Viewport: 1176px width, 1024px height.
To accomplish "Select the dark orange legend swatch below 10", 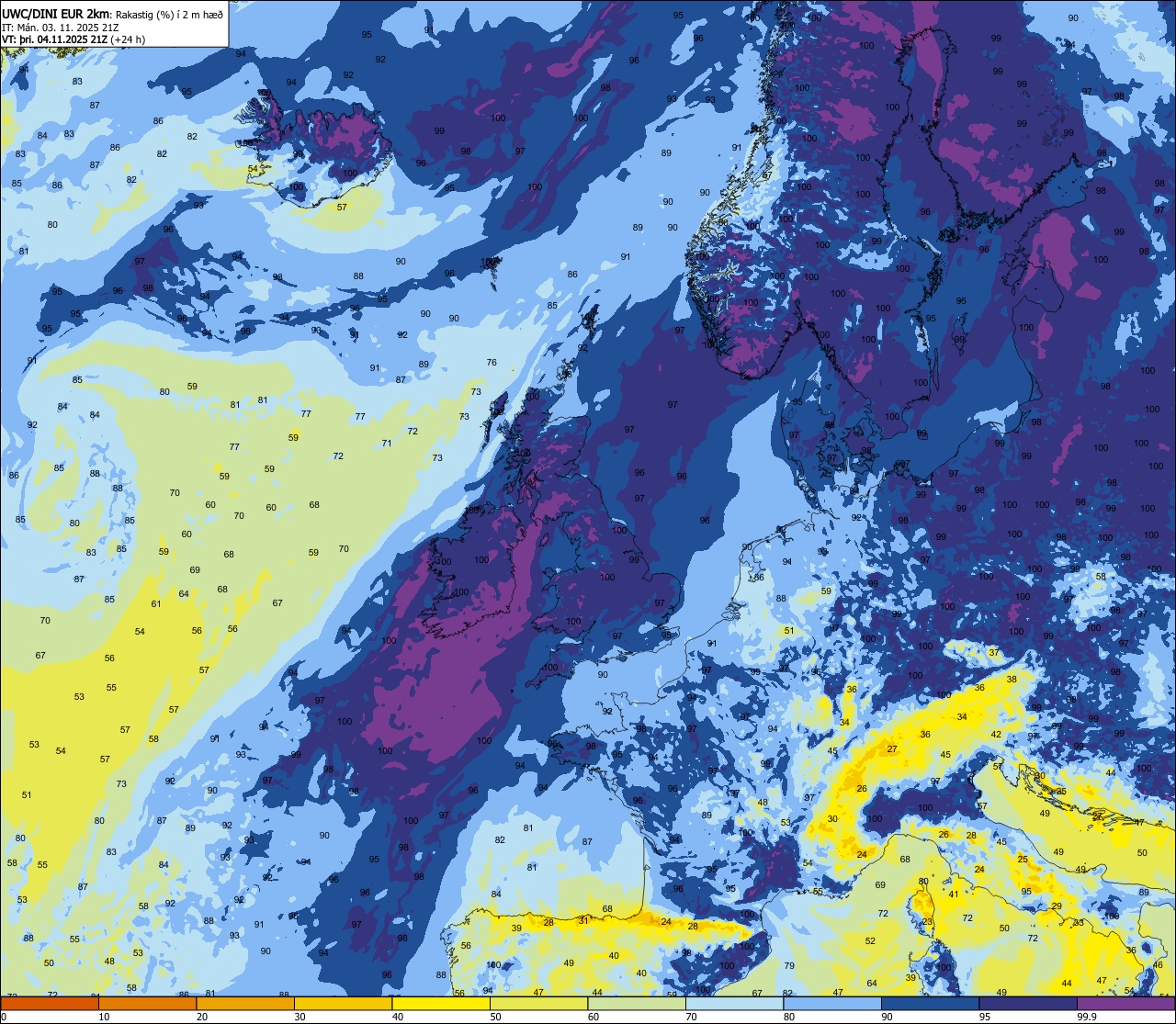I will 50,1004.
